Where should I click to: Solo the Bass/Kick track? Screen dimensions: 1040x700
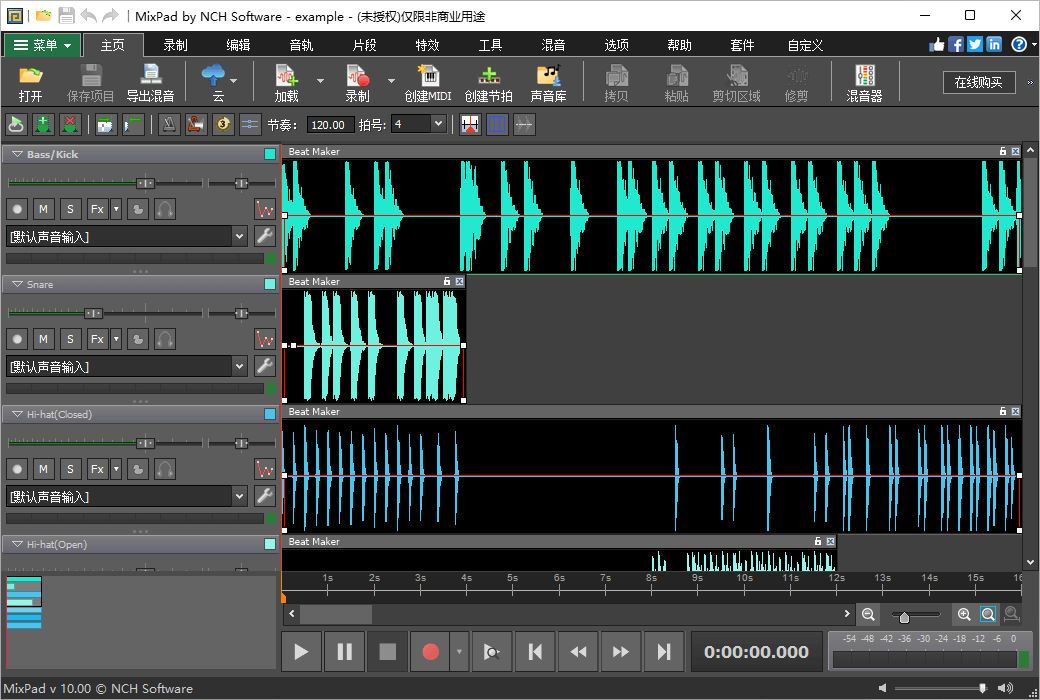70,209
